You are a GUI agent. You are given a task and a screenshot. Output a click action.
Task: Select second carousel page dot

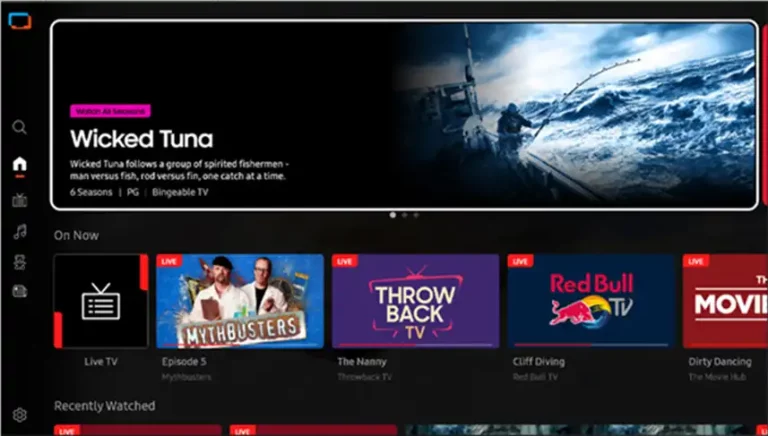404,215
